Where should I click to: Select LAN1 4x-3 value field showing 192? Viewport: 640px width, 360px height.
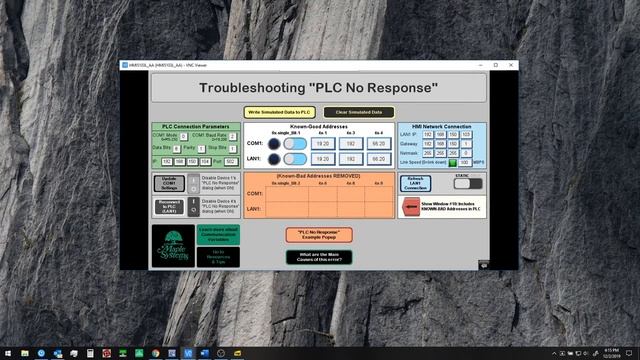(x=351, y=159)
